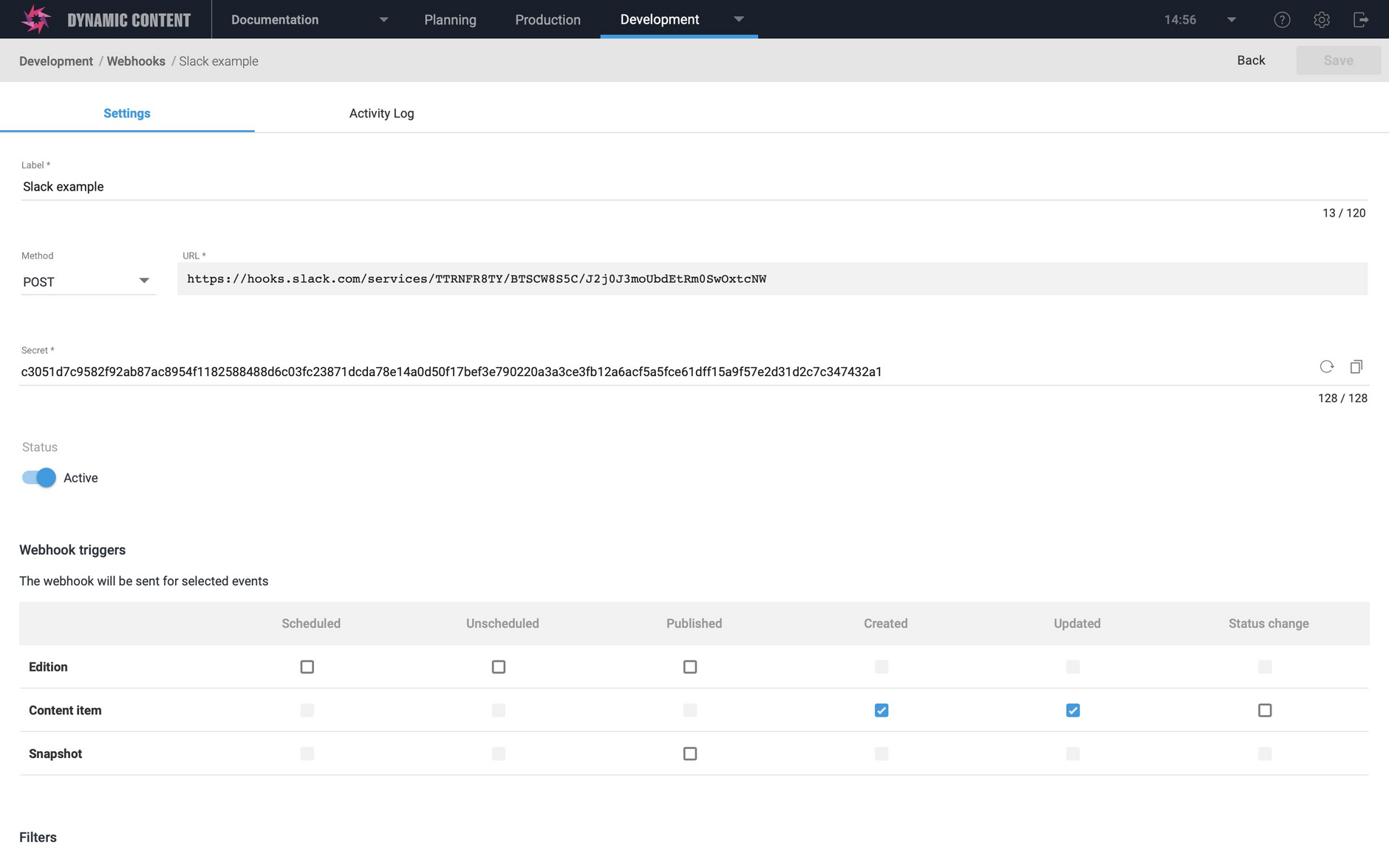This screenshot has width=1389, height=868.
Task: Open the settings gear icon
Action: pyautogui.click(x=1322, y=20)
